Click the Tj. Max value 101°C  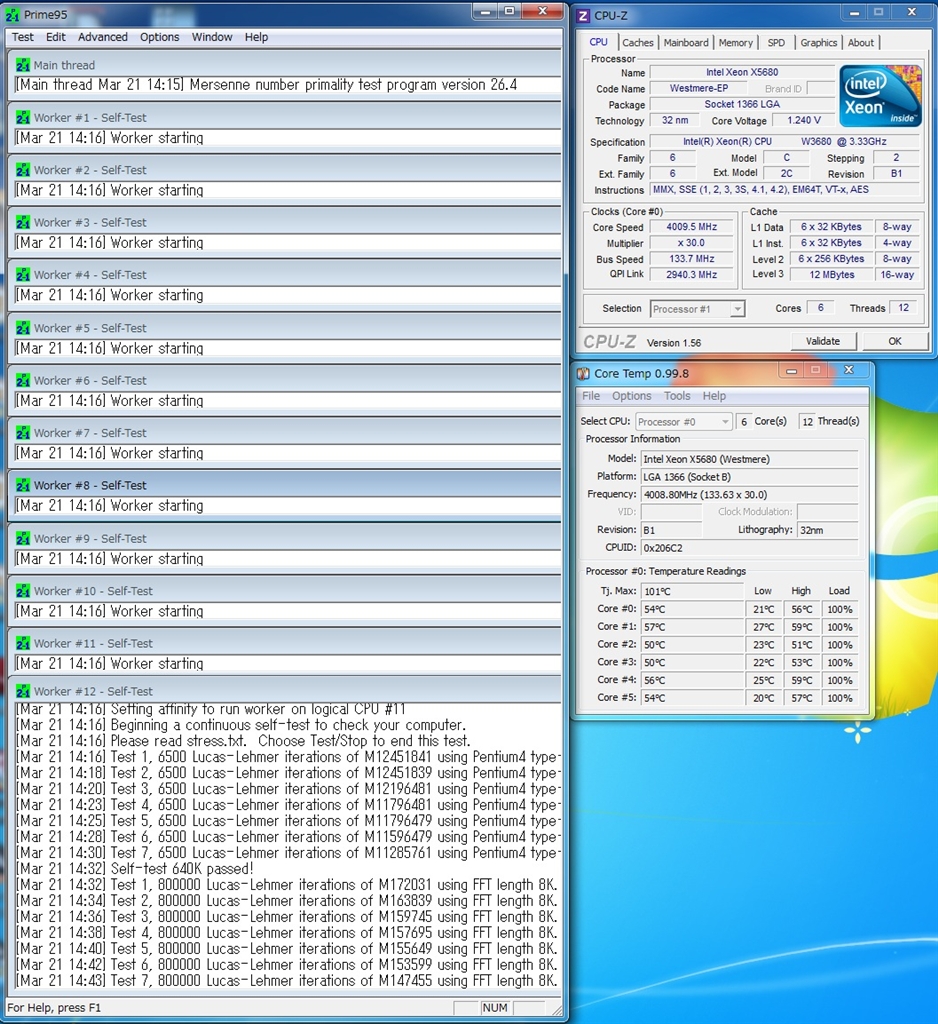click(692, 591)
